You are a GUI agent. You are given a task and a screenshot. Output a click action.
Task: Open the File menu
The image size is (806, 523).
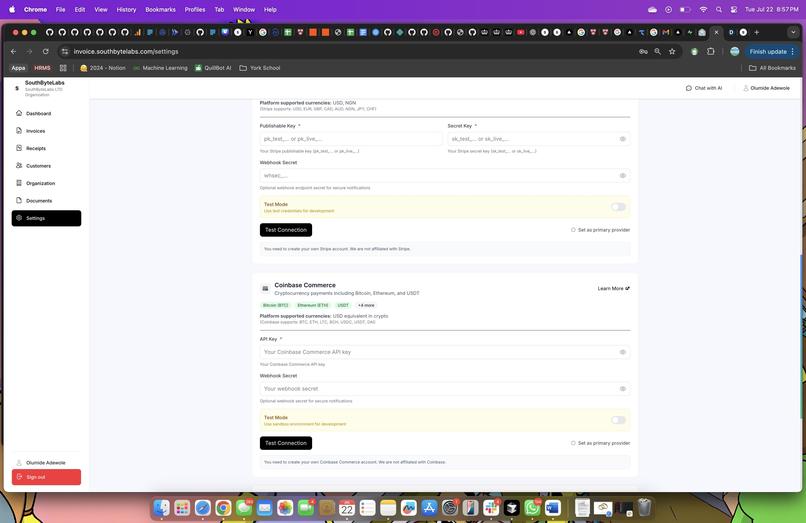pos(60,9)
